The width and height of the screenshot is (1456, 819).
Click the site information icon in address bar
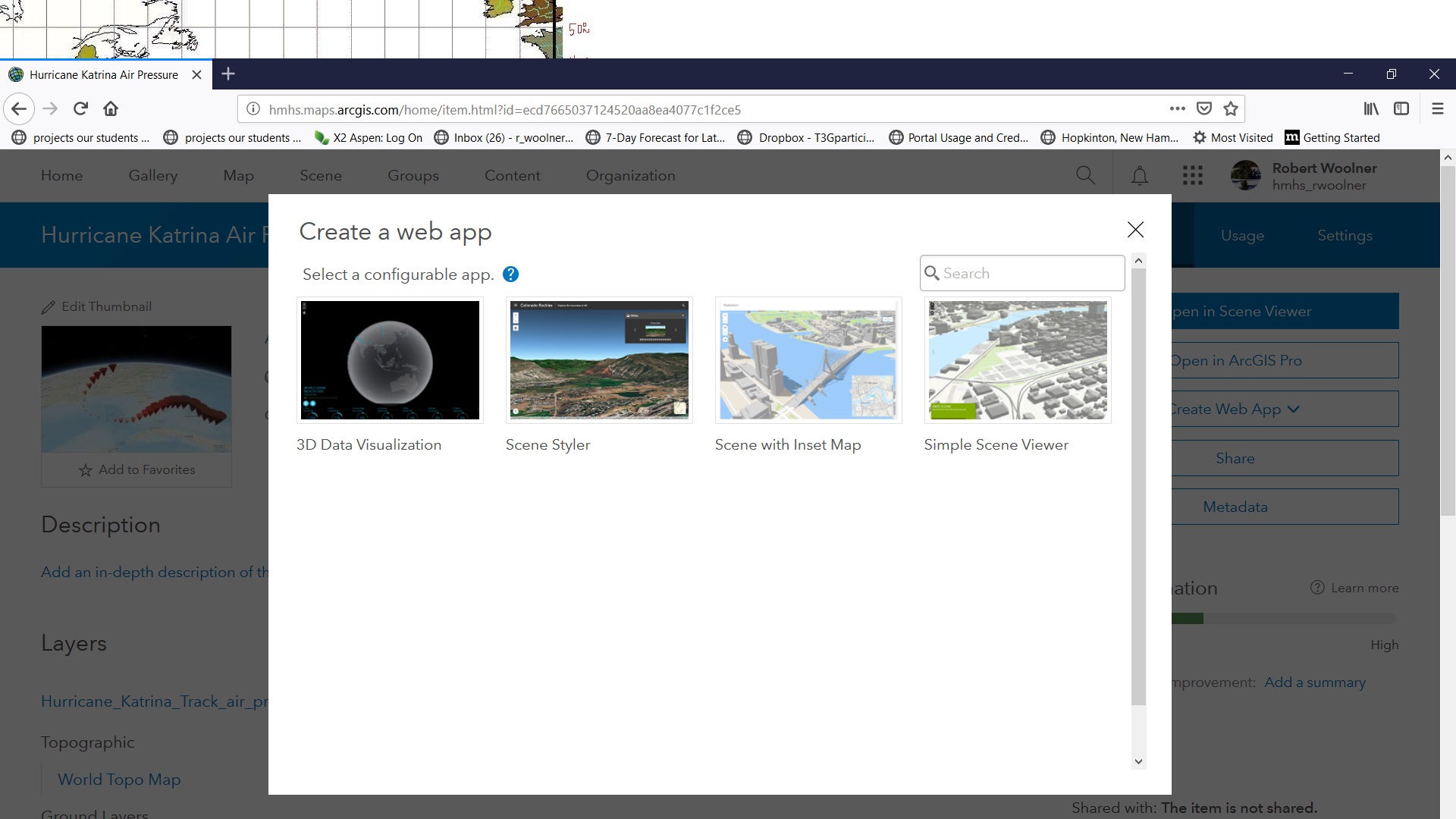point(253,109)
